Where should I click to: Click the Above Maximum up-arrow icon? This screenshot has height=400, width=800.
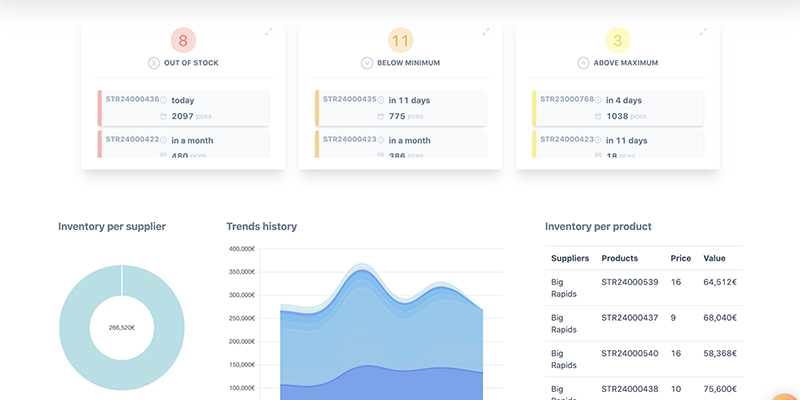point(583,63)
